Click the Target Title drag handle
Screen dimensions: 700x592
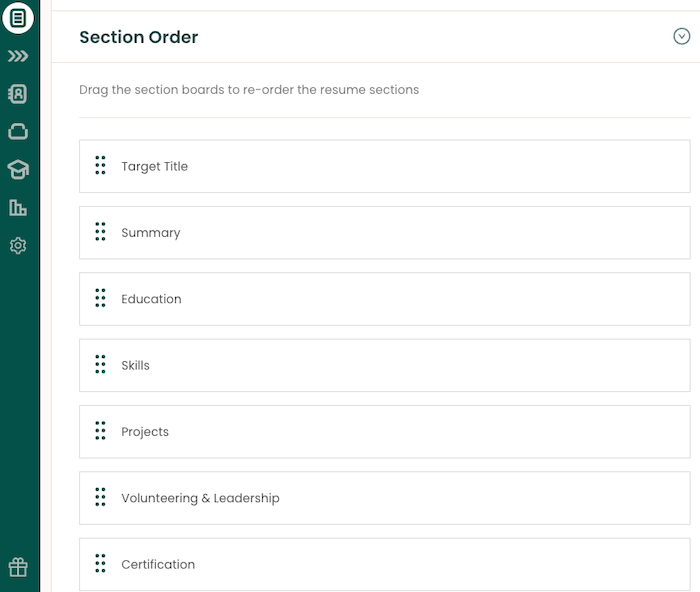click(x=100, y=166)
